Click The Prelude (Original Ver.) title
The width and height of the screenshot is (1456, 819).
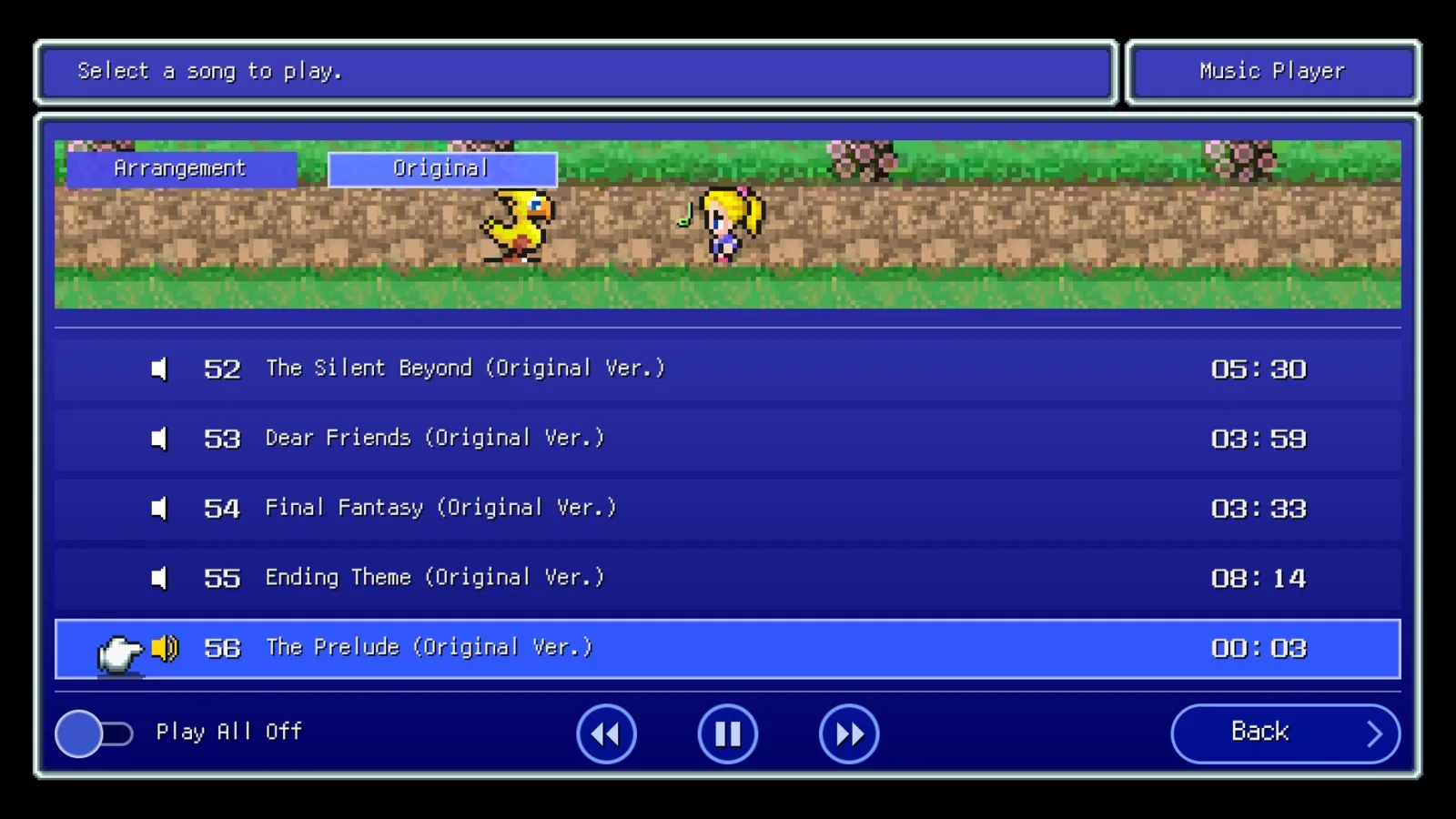430,648
